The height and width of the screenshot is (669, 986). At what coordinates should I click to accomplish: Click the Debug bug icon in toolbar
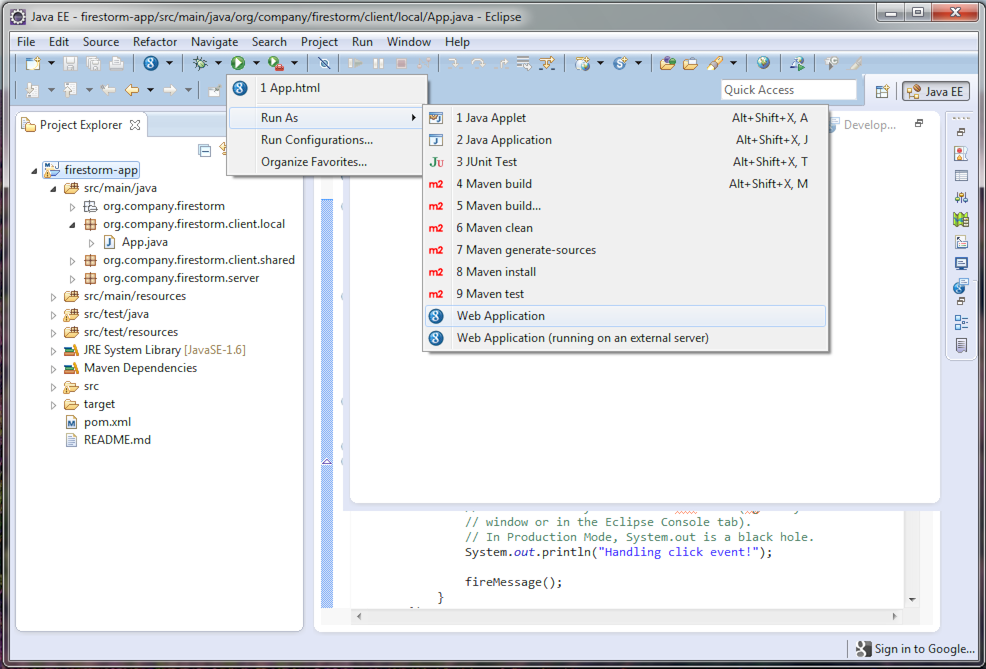point(200,63)
